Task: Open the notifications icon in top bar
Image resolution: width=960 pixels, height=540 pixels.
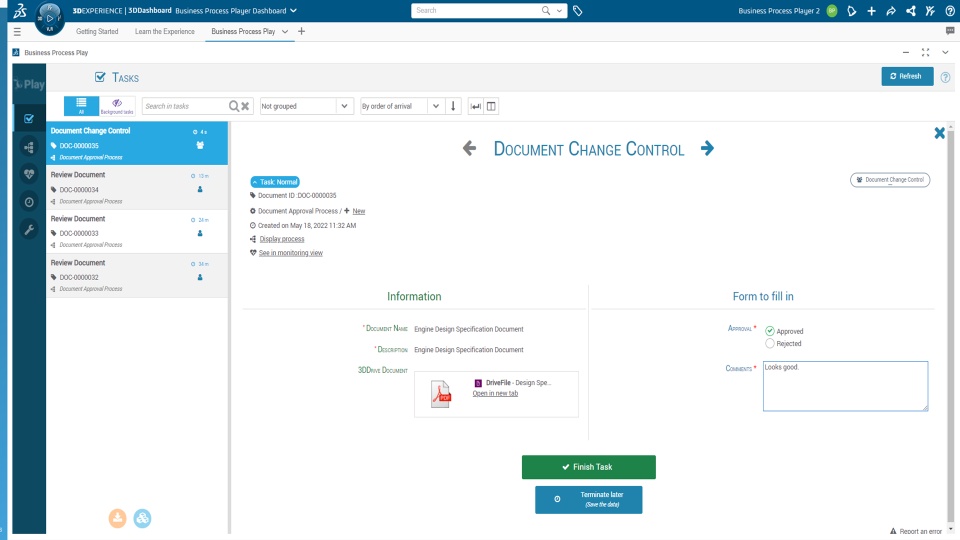Action: coord(852,10)
